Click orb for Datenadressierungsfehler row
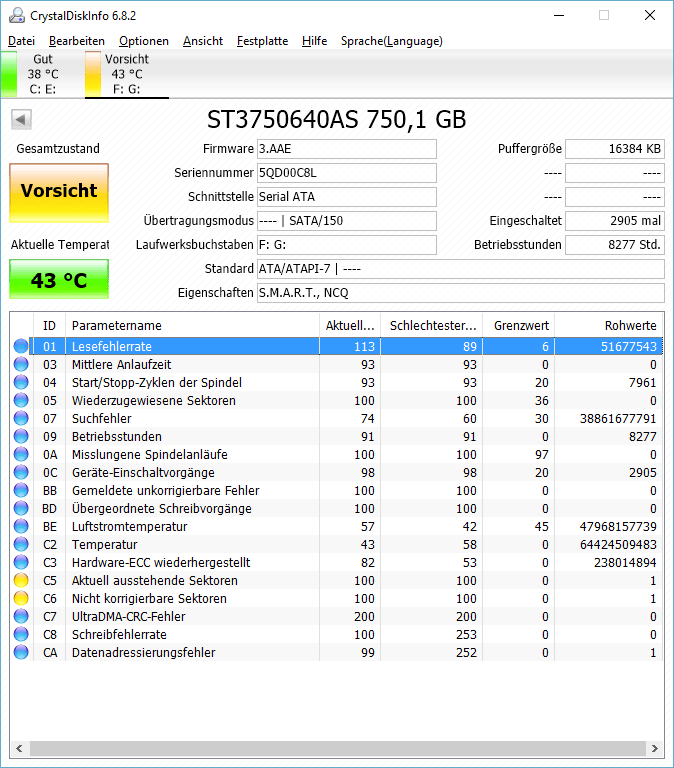This screenshot has height=768, width=674. coord(21,652)
